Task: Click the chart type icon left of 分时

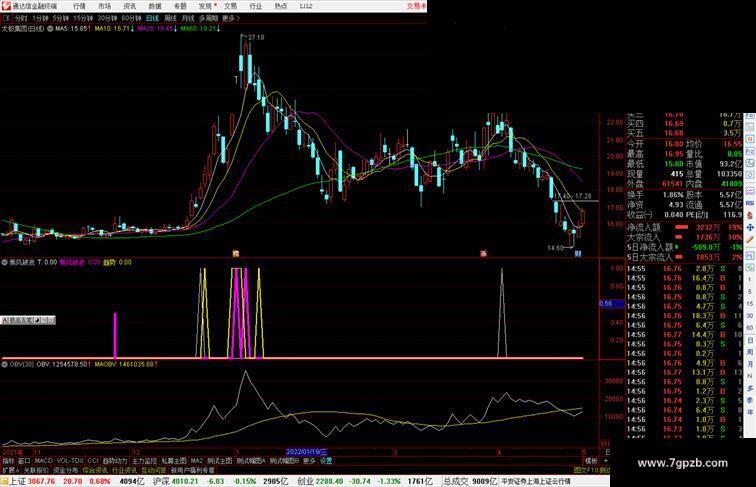Action: 6,18
